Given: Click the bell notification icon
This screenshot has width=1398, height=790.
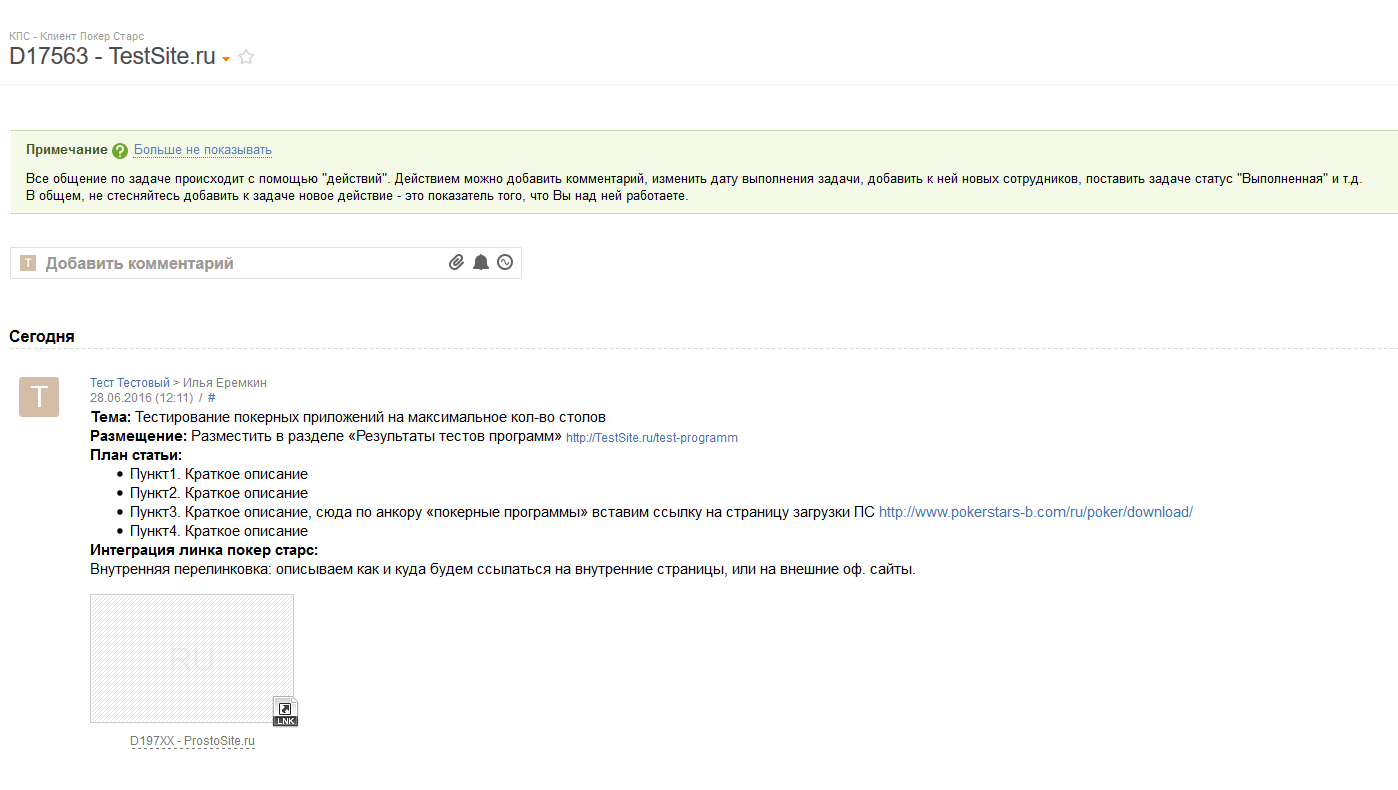Looking at the screenshot, I should click(481, 263).
